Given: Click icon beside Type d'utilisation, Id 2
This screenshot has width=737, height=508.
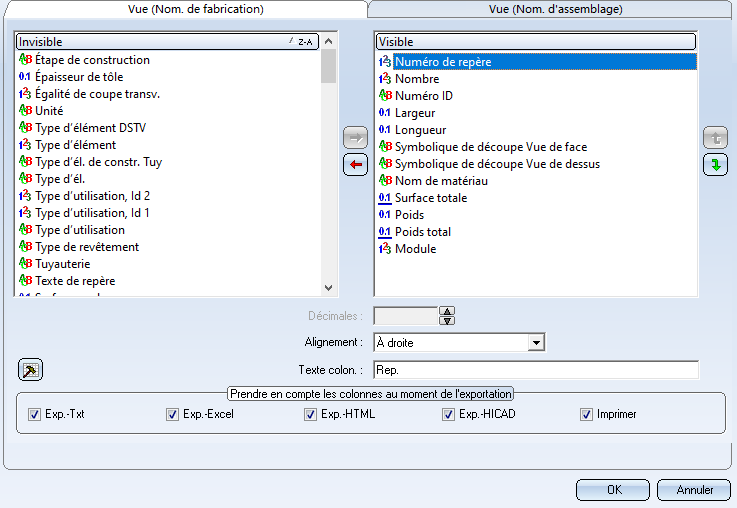Looking at the screenshot, I should (25, 195).
